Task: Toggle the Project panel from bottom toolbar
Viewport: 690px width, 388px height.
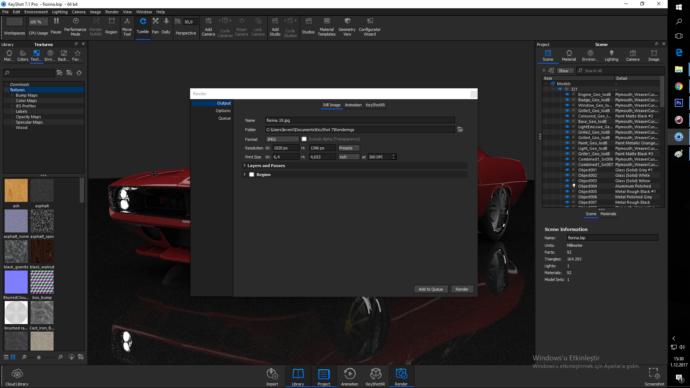Action: [x=324, y=377]
